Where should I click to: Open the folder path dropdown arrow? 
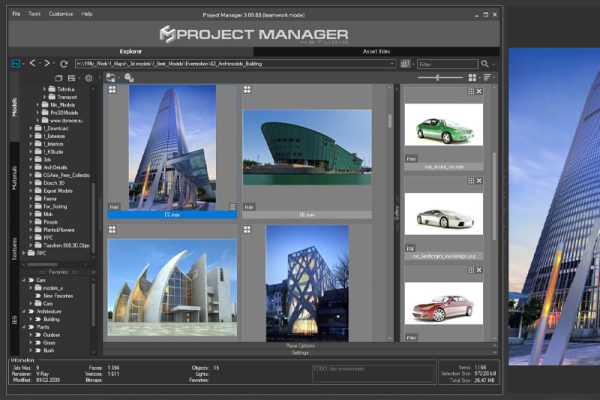tap(392, 64)
